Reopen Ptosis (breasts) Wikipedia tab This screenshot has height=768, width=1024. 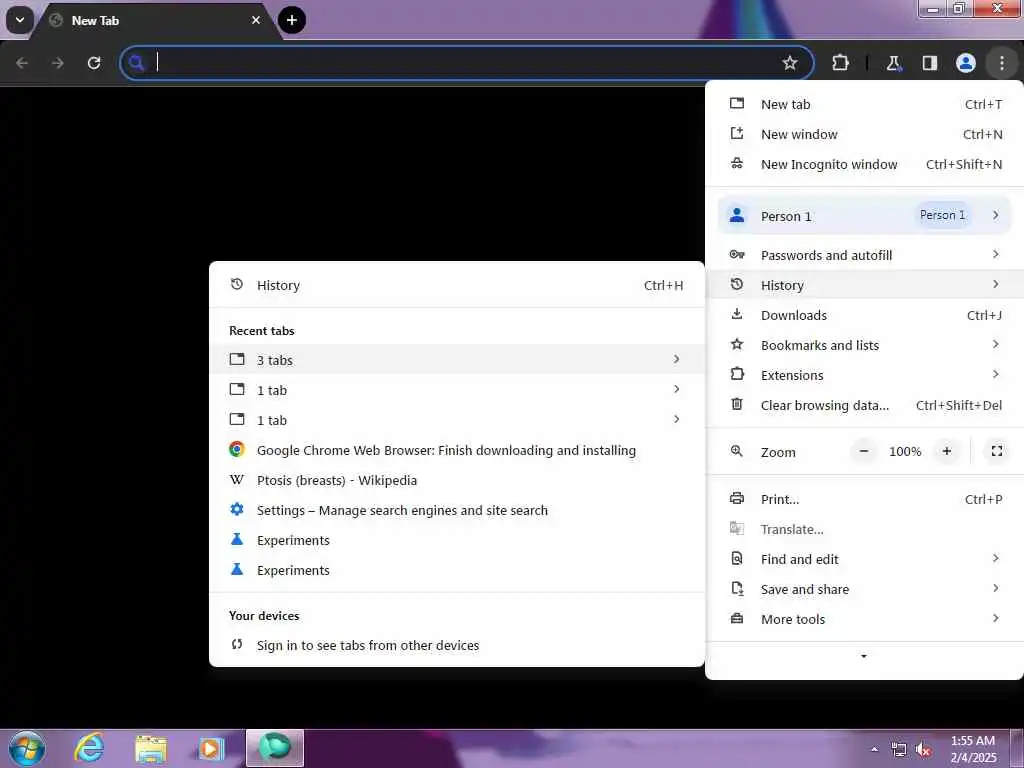coord(456,480)
